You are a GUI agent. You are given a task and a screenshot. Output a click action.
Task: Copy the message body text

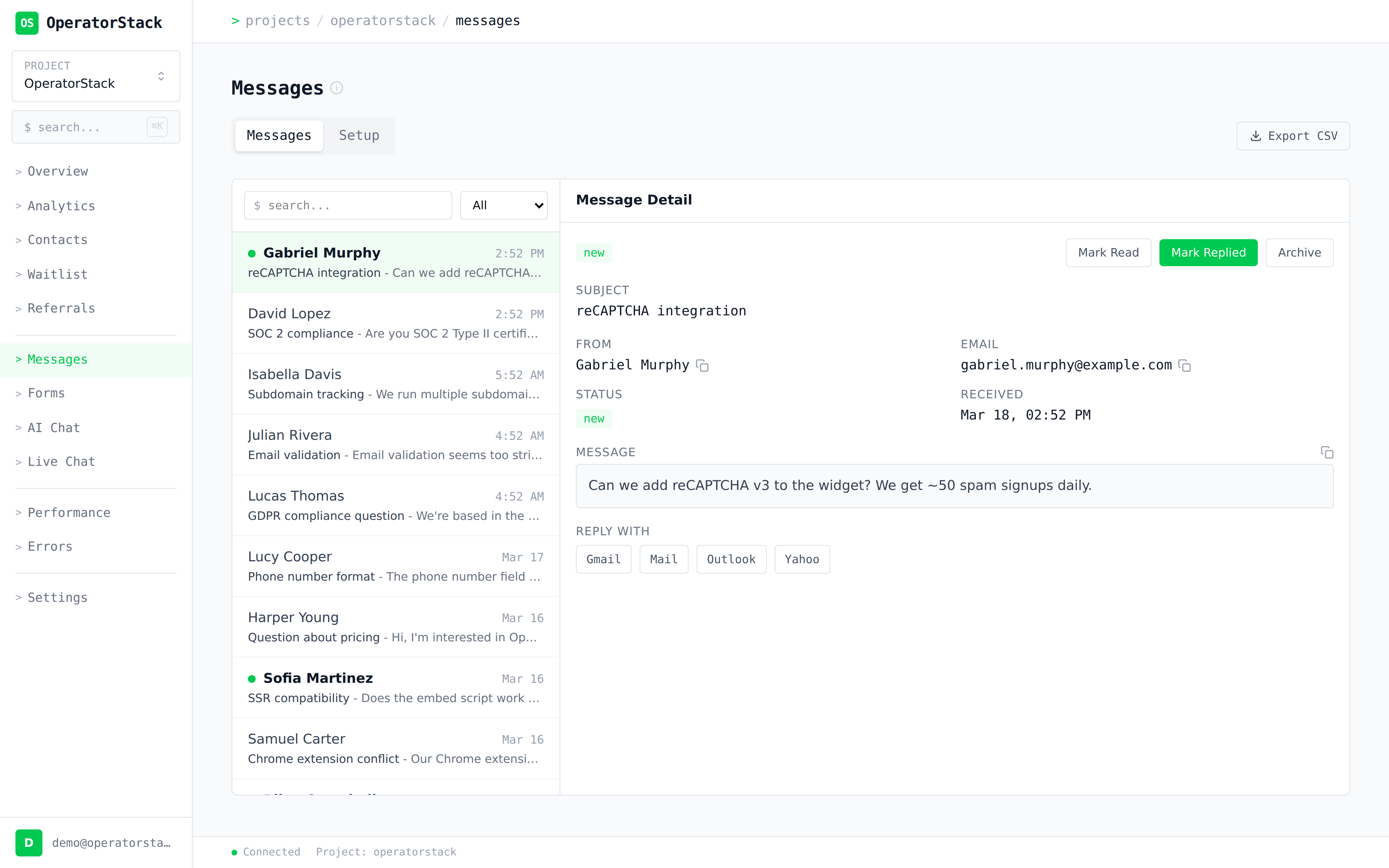pos(1326,452)
